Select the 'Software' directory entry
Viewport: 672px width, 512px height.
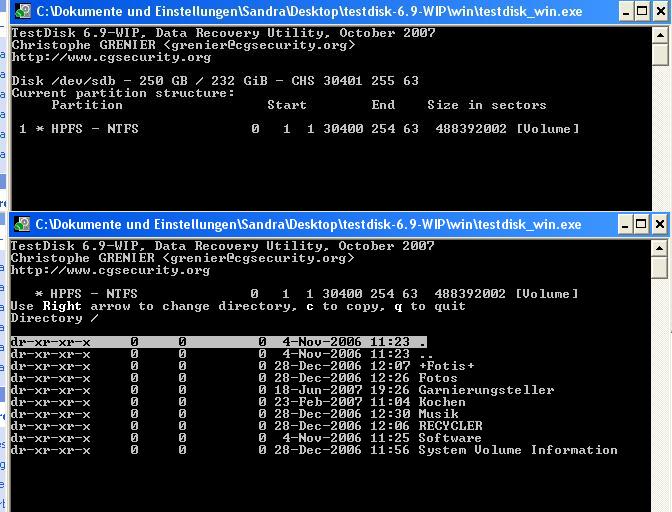(246, 438)
